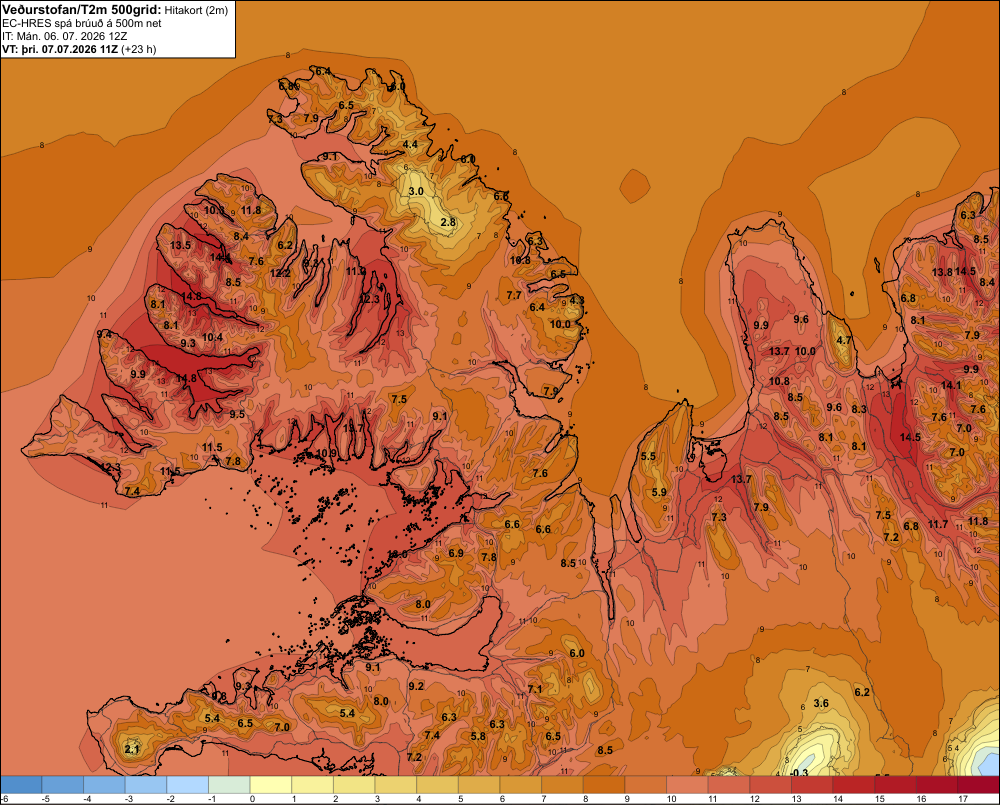Click the temperature value '5.8' on the map
Viewport: 1000px width, 805px height.
(x=478, y=736)
